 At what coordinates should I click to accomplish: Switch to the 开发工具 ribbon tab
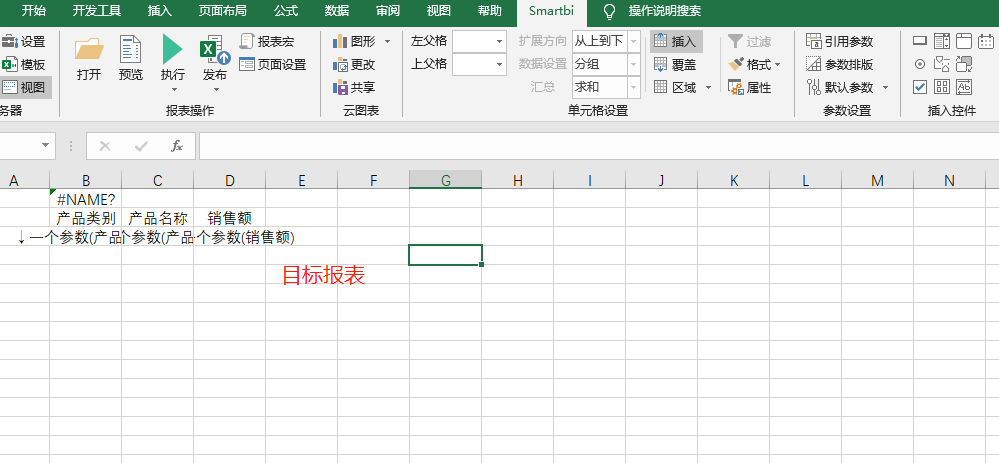point(97,11)
